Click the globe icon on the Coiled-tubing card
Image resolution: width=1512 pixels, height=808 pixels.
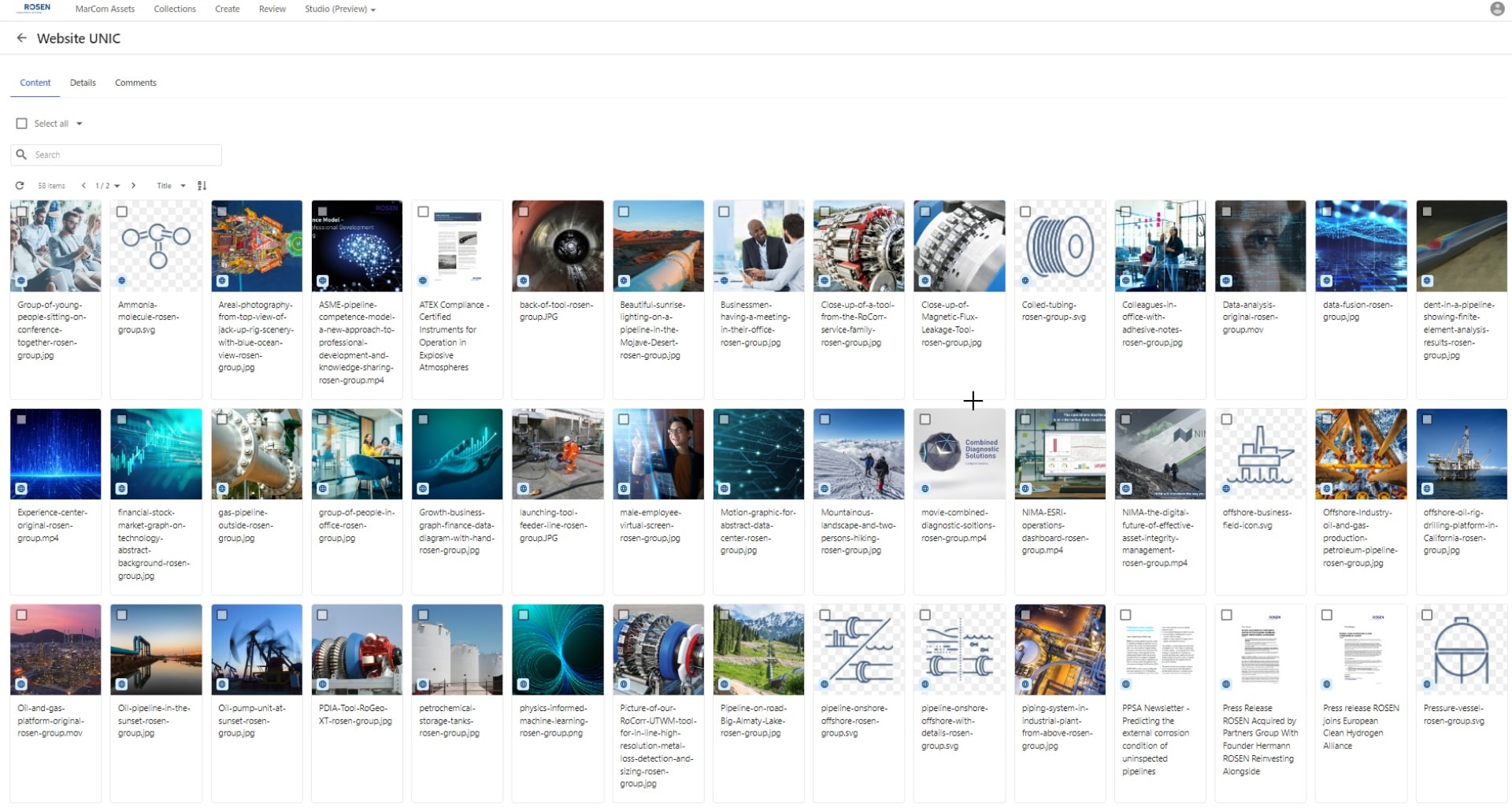pos(1025,280)
